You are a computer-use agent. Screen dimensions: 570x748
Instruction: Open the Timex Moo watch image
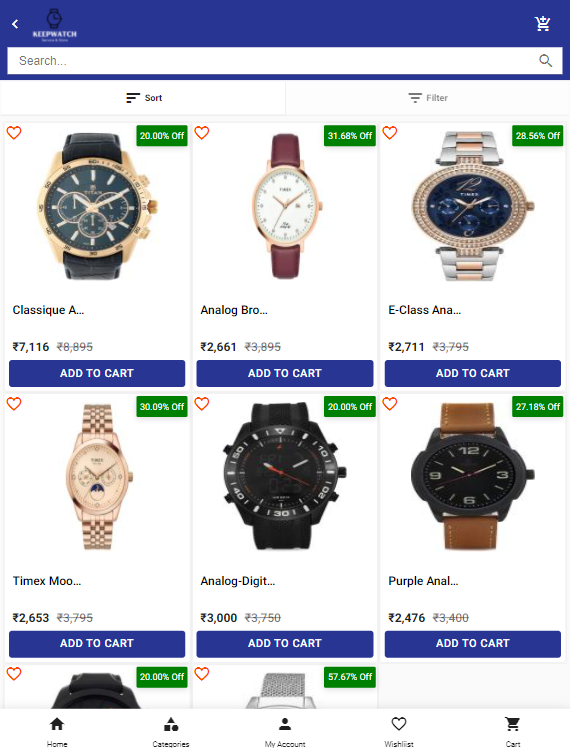pos(98,476)
